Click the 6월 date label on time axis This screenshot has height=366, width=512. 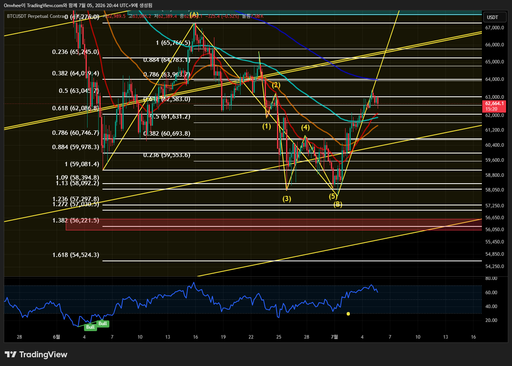point(56,337)
